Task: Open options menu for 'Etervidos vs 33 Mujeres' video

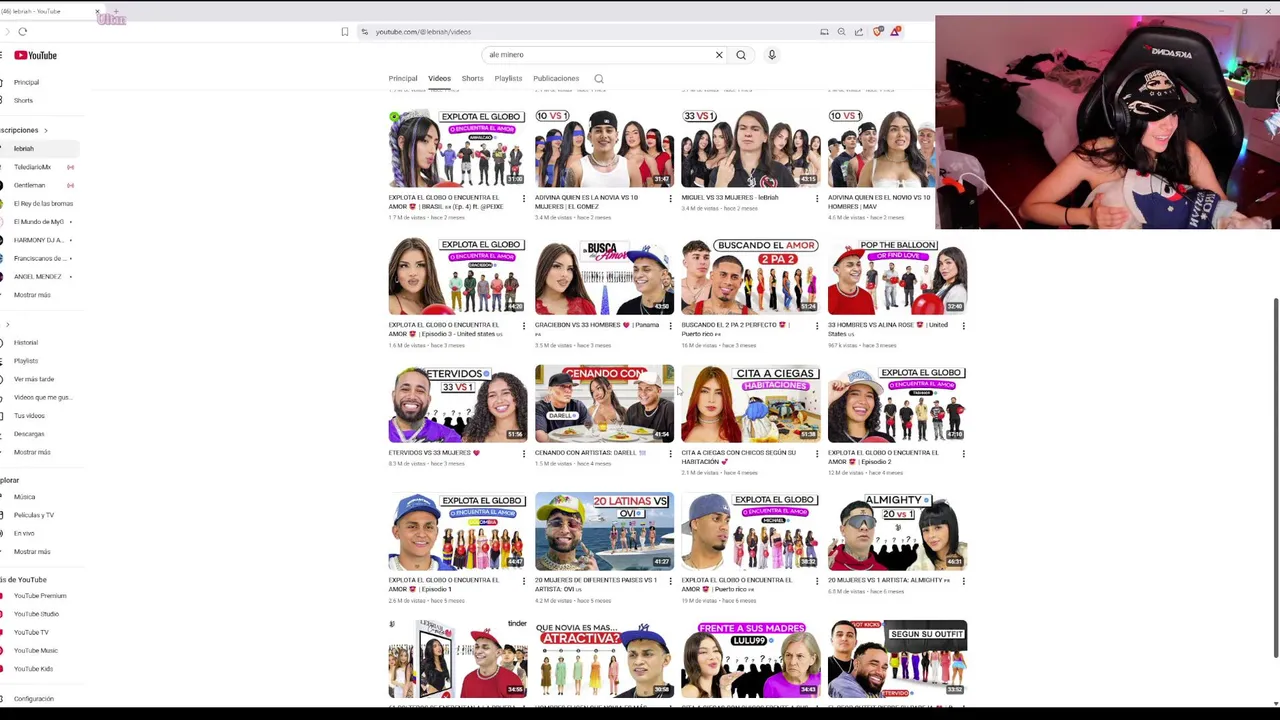Action: 524,454
